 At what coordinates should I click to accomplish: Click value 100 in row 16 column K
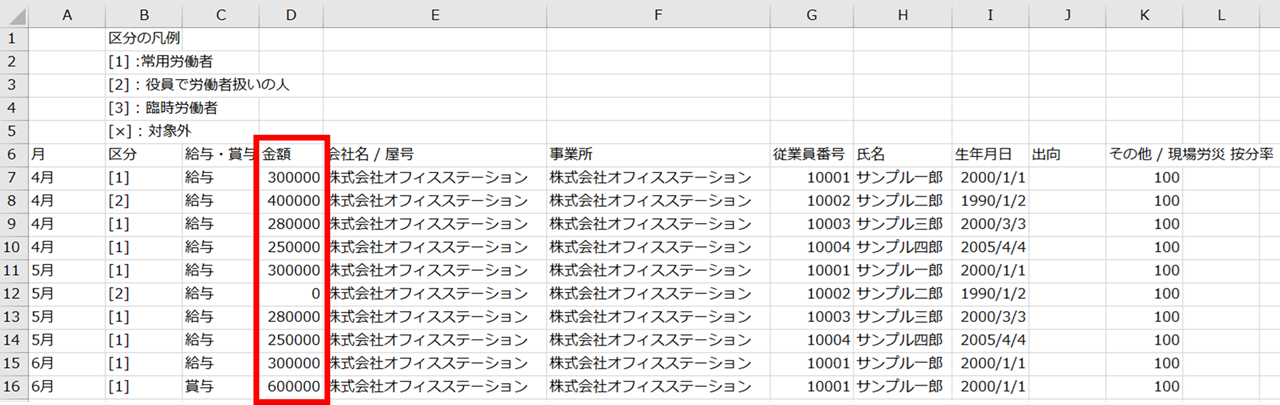(x=1144, y=386)
